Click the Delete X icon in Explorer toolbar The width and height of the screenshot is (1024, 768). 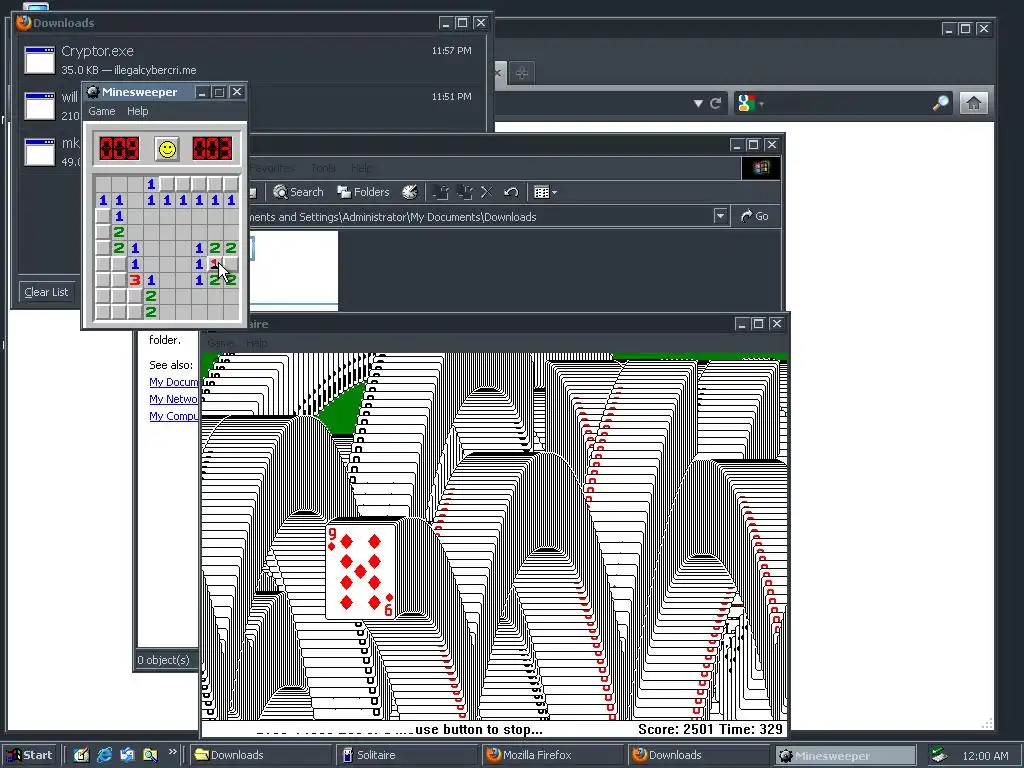tap(487, 192)
